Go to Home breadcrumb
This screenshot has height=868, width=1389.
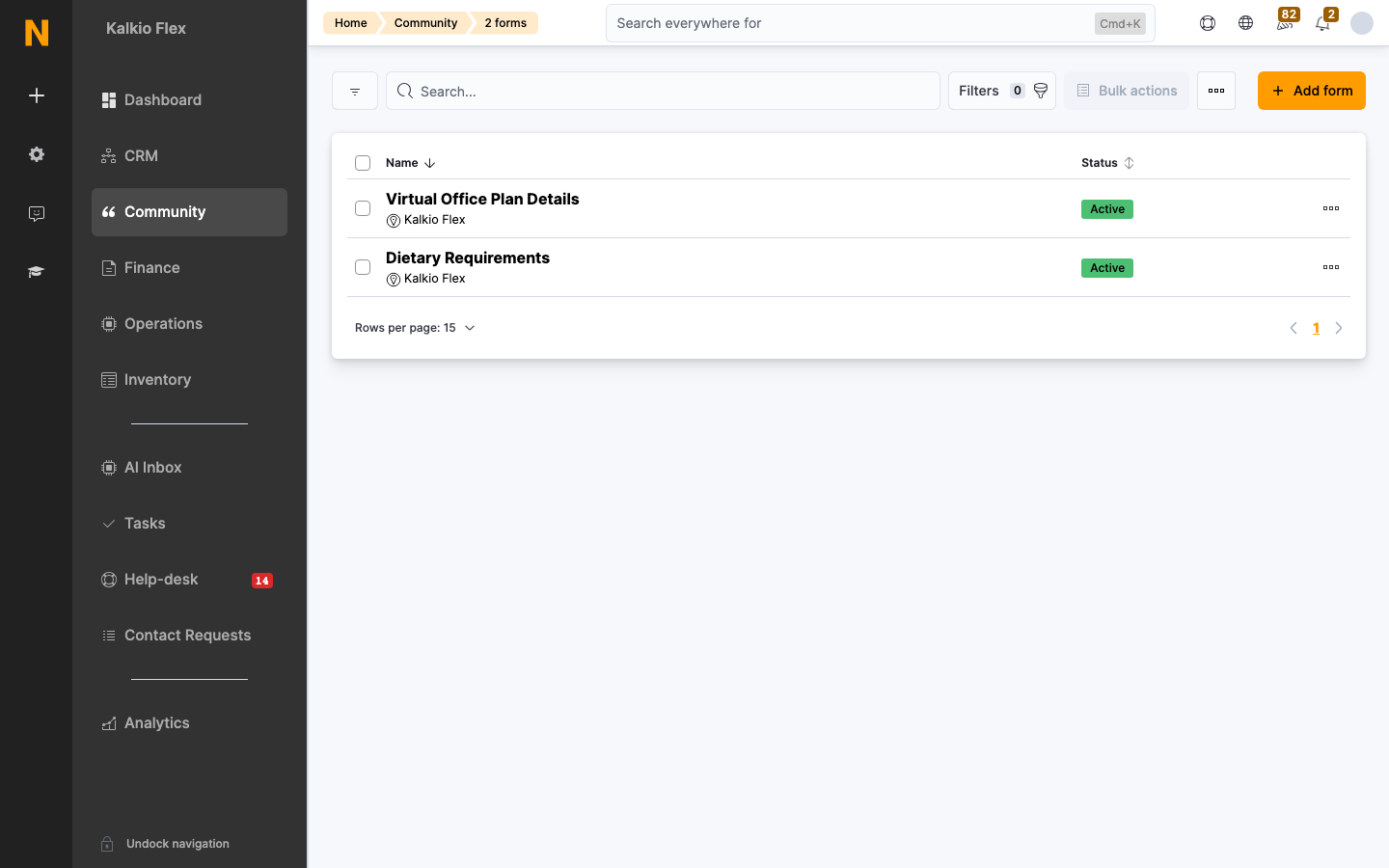[x=351, y=23]
